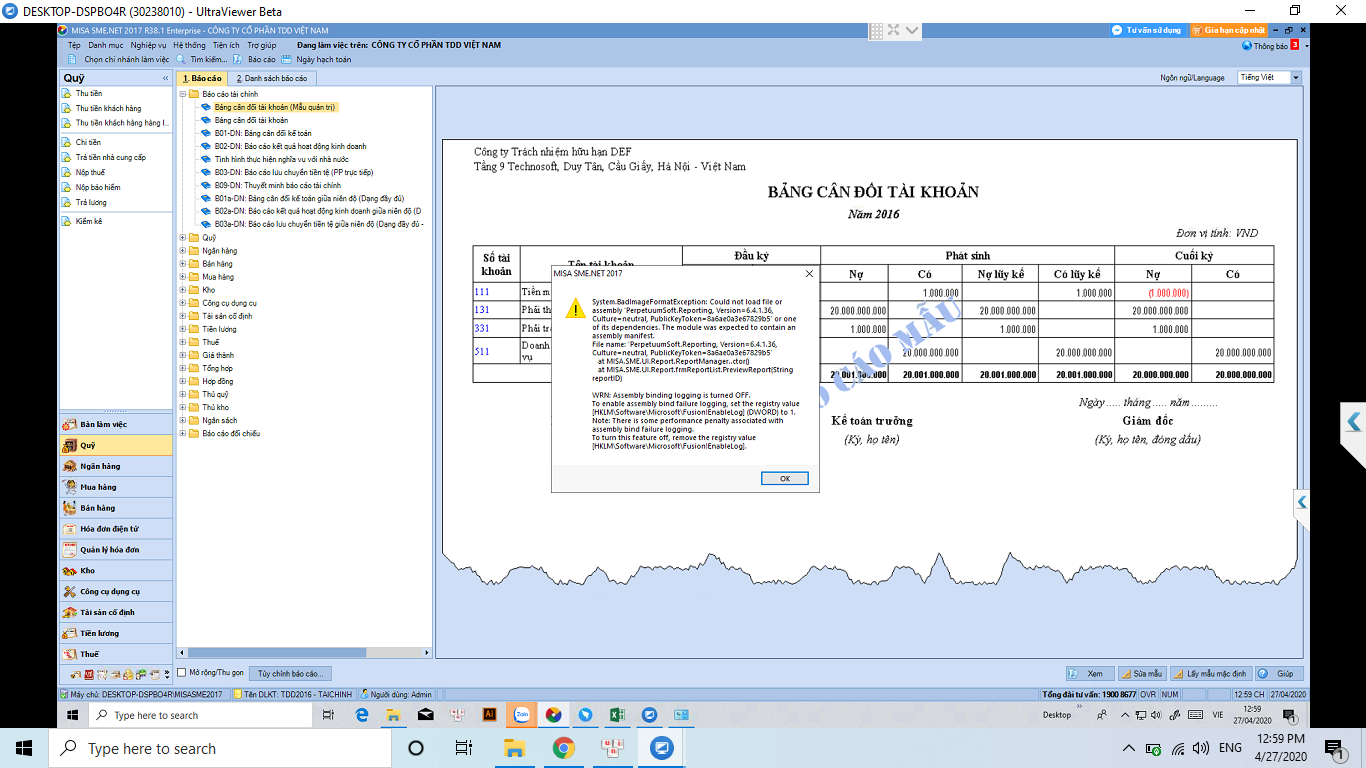Expand the Ngân hàng report folder
1366x768 pixels.
tap(183, 251)
